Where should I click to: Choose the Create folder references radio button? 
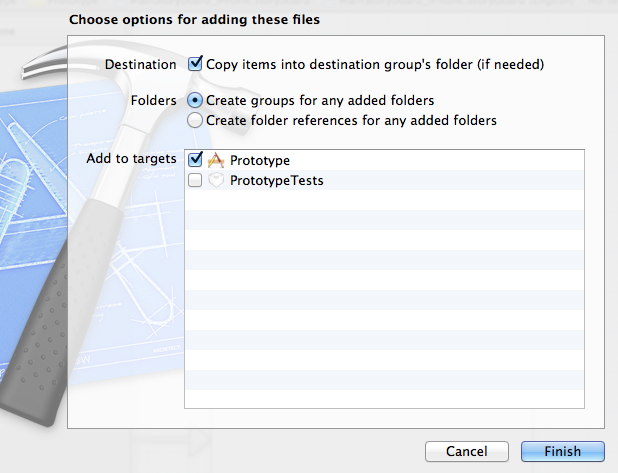pos(195,120)
